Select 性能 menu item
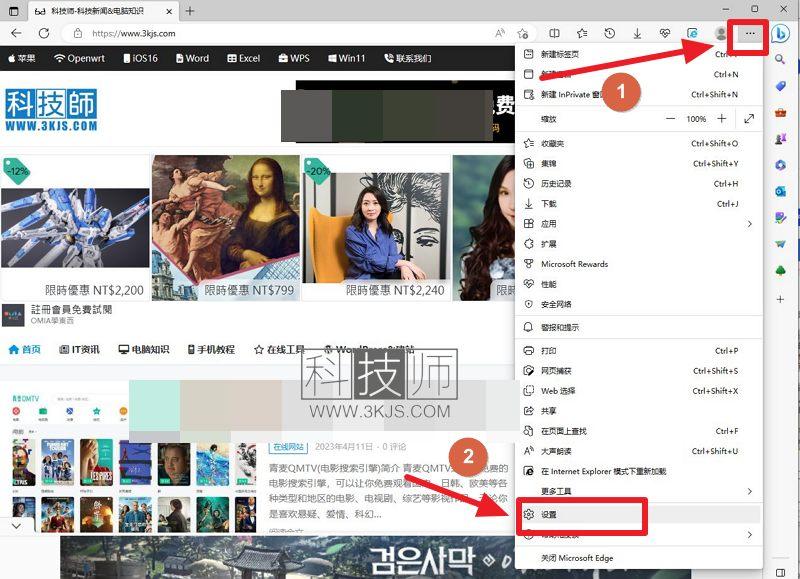This screenshot has width=800, height=579. coord(638,284)
